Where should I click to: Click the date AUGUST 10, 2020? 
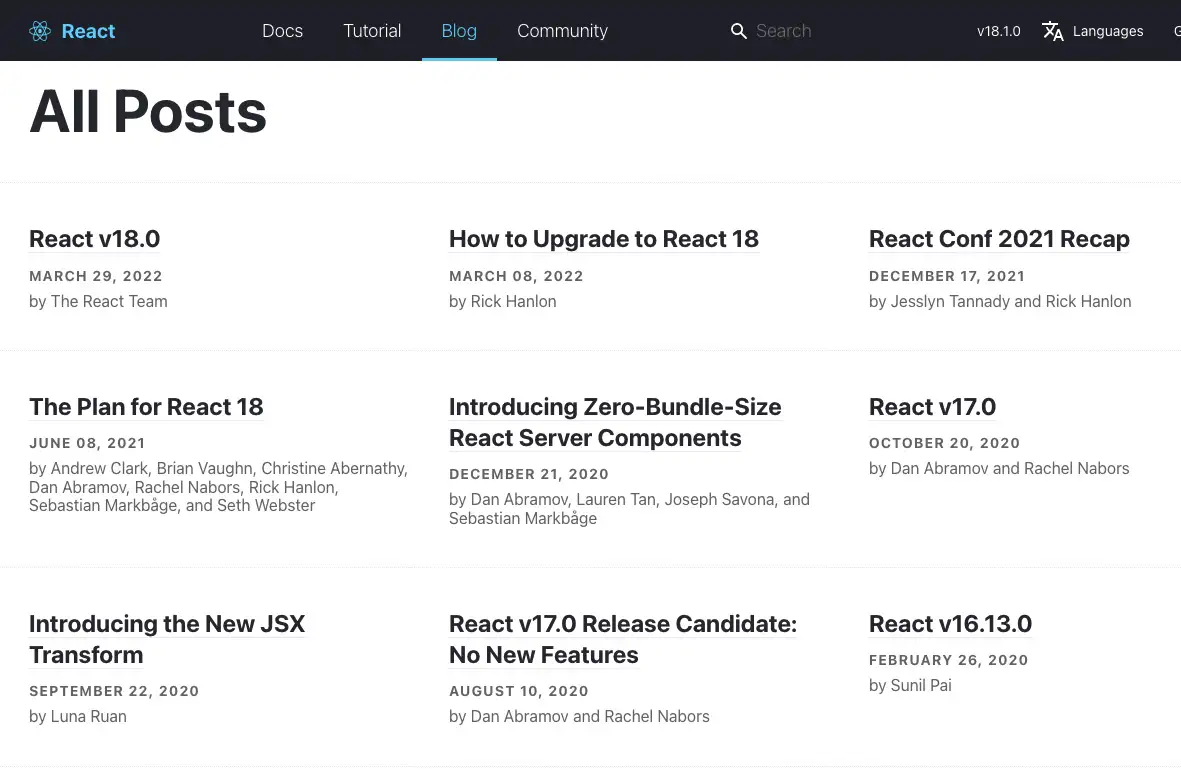(x=518, y=691)
